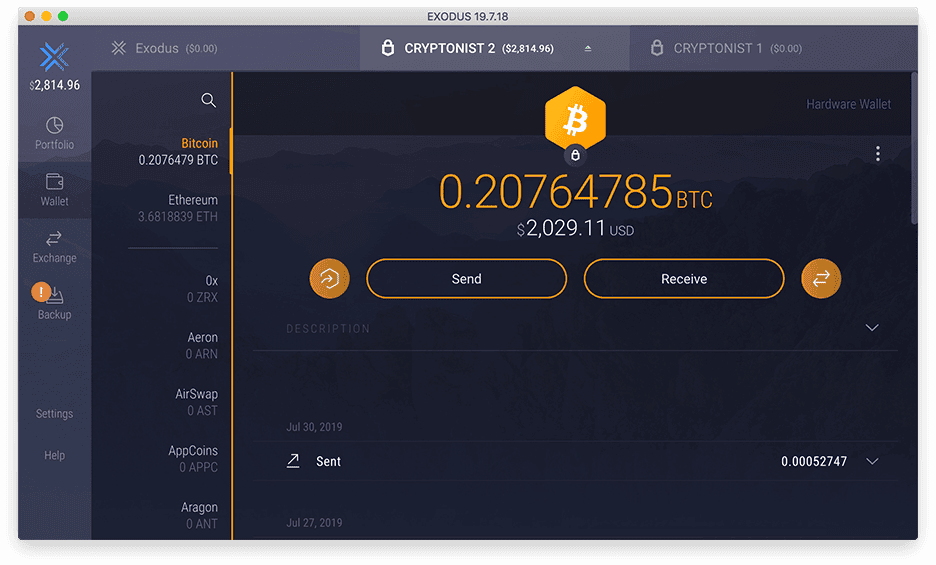Open Help in the sidebar
Viewport: 936px width, 565px height.
[x=54, y=455]
